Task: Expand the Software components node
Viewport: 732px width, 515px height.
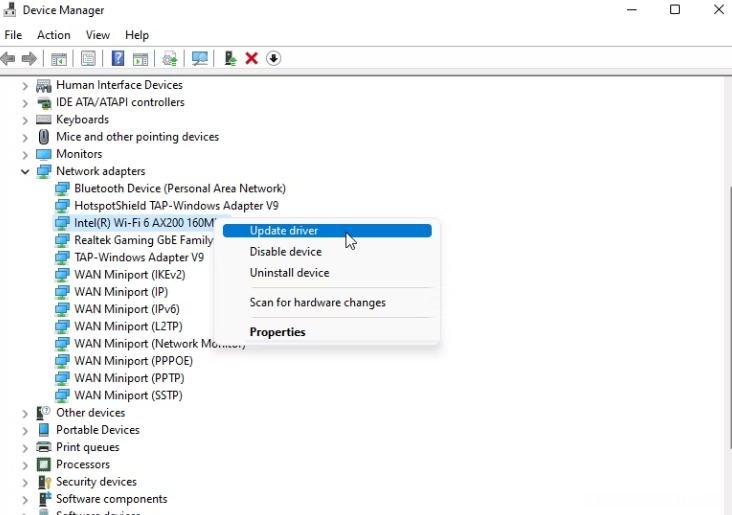Action: [25, 500]
